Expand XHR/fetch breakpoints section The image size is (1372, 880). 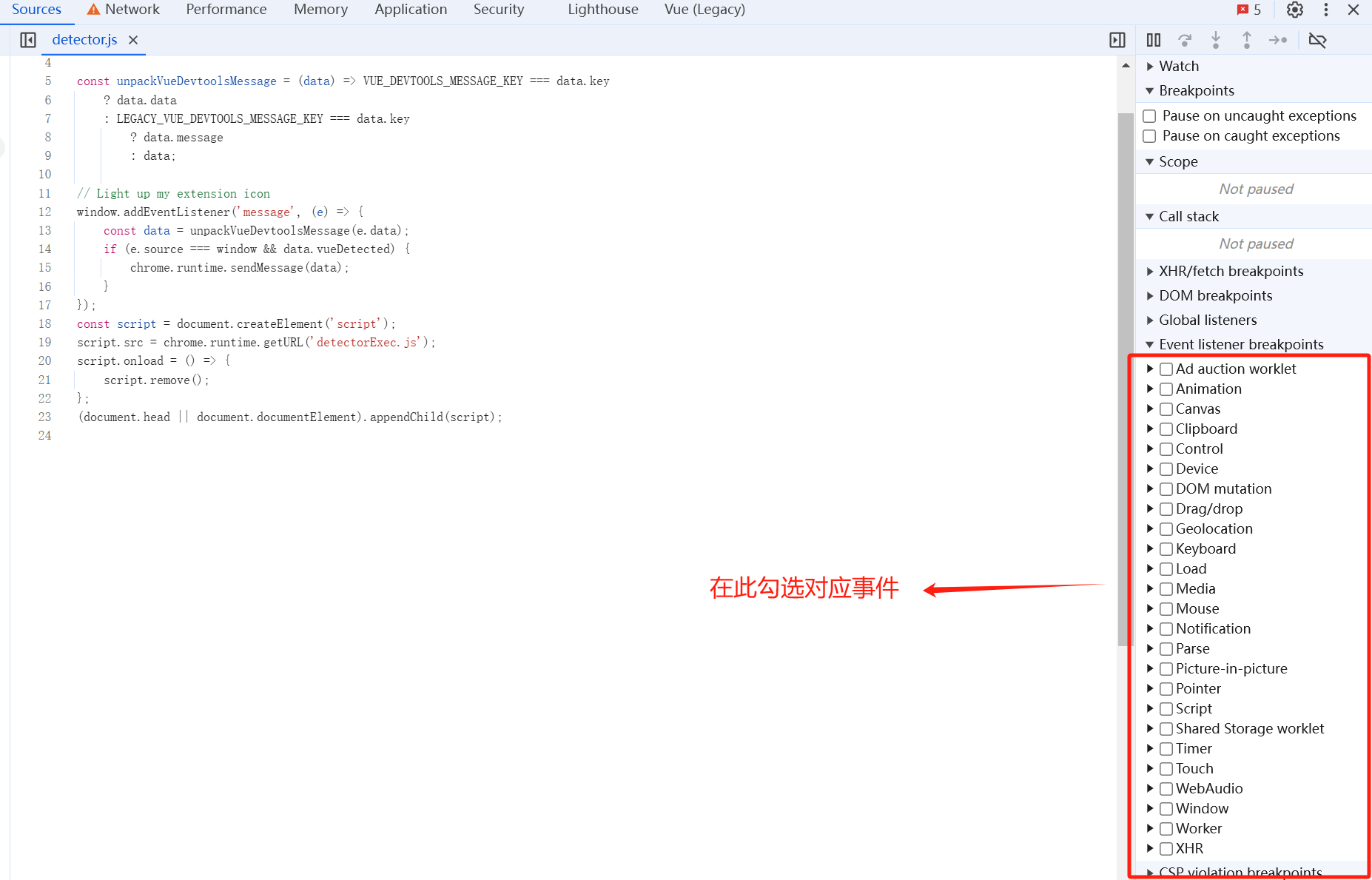pyautogui.click(x=1150, y=272)
